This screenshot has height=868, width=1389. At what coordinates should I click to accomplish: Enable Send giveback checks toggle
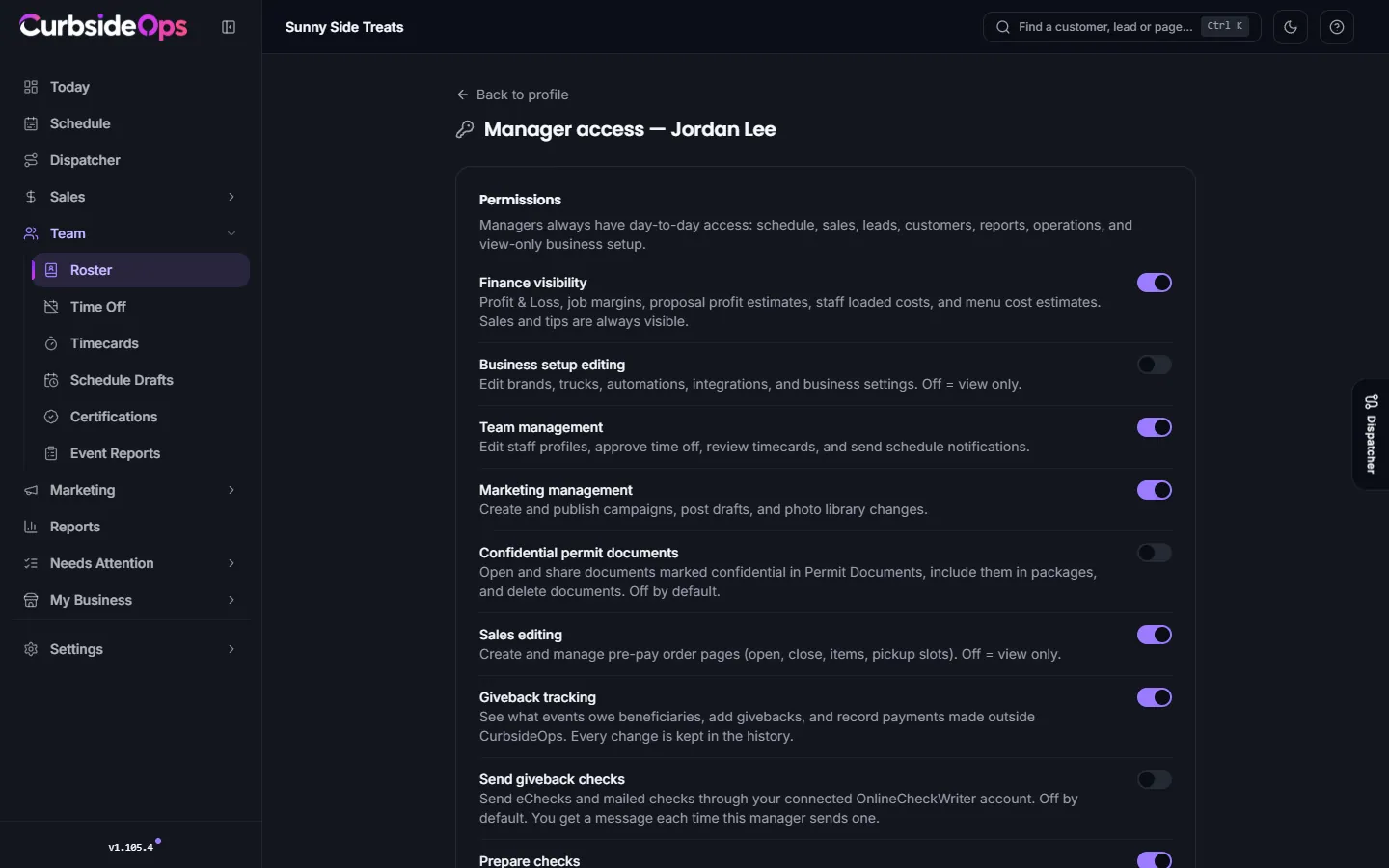[1155, 779]
